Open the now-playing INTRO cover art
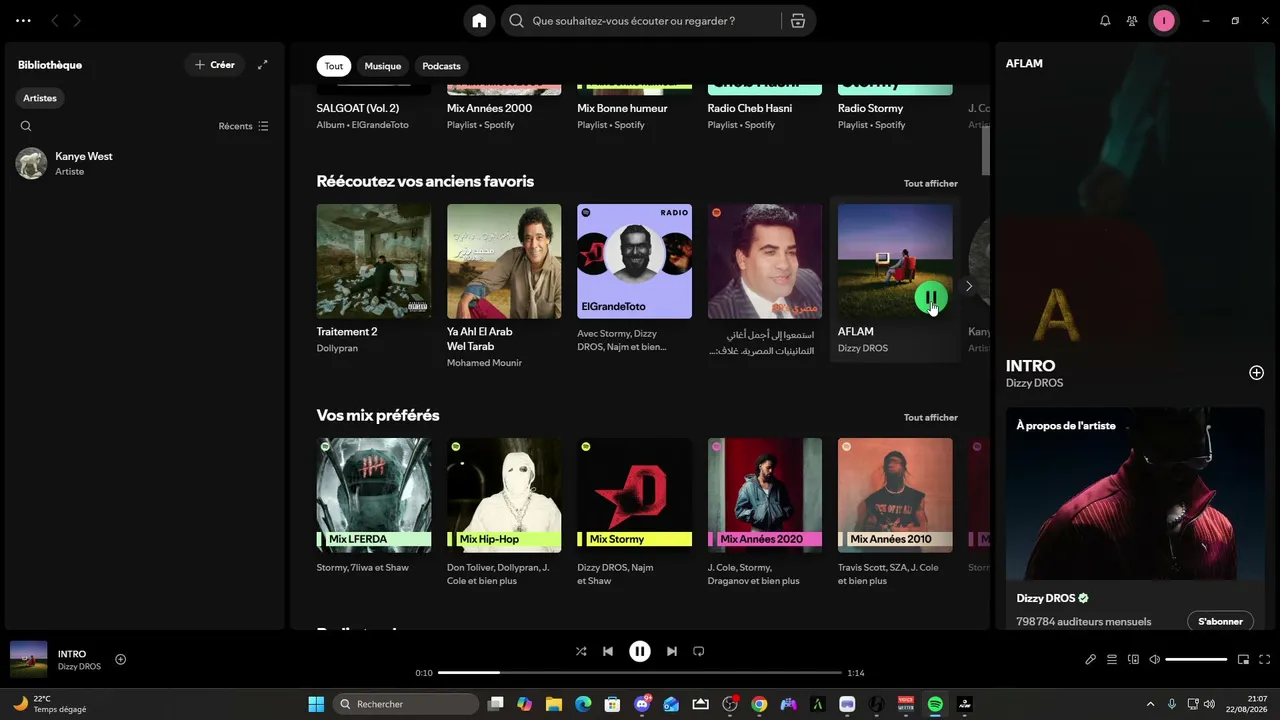This screenshot has height=720, width=1280. pyautogui.click(x=29, y=659)
